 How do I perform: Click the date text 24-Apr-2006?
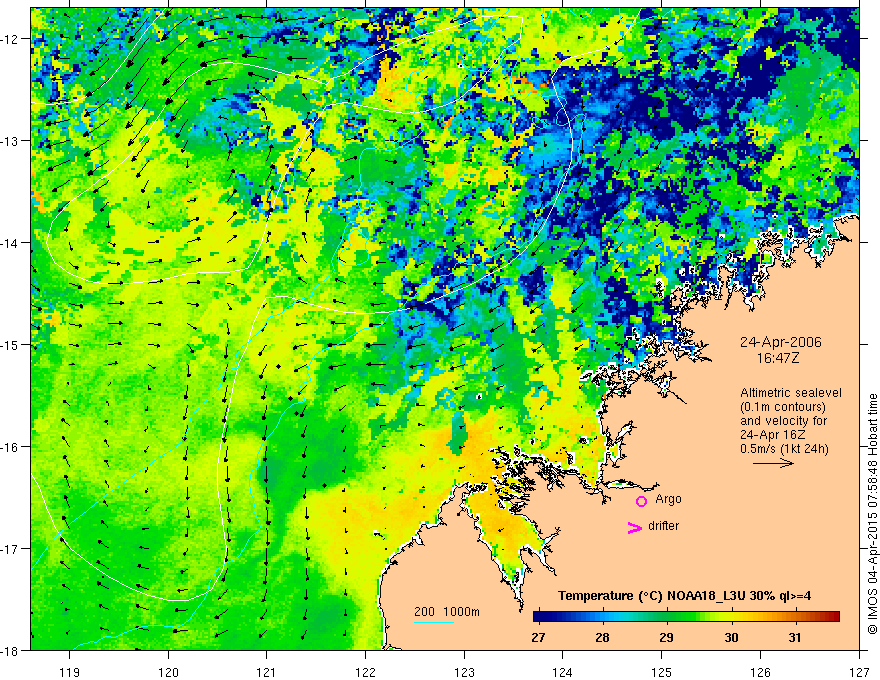click(x=781, y=342)
